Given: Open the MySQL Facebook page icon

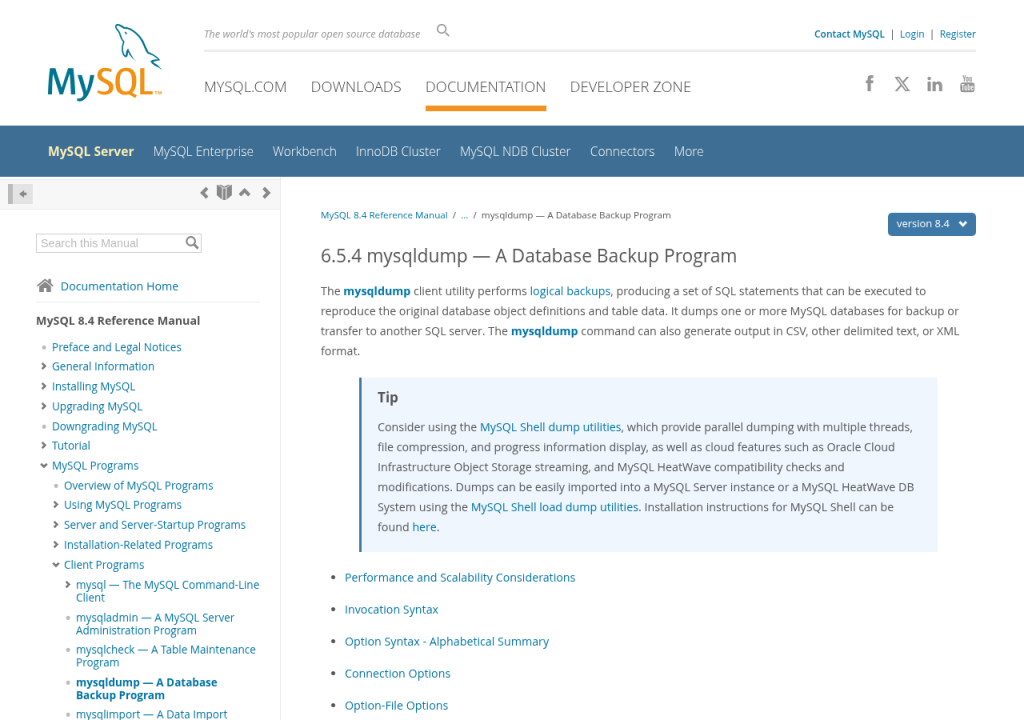Looking at the screenshot, I should pyautogui.click(x=869, y=84).
